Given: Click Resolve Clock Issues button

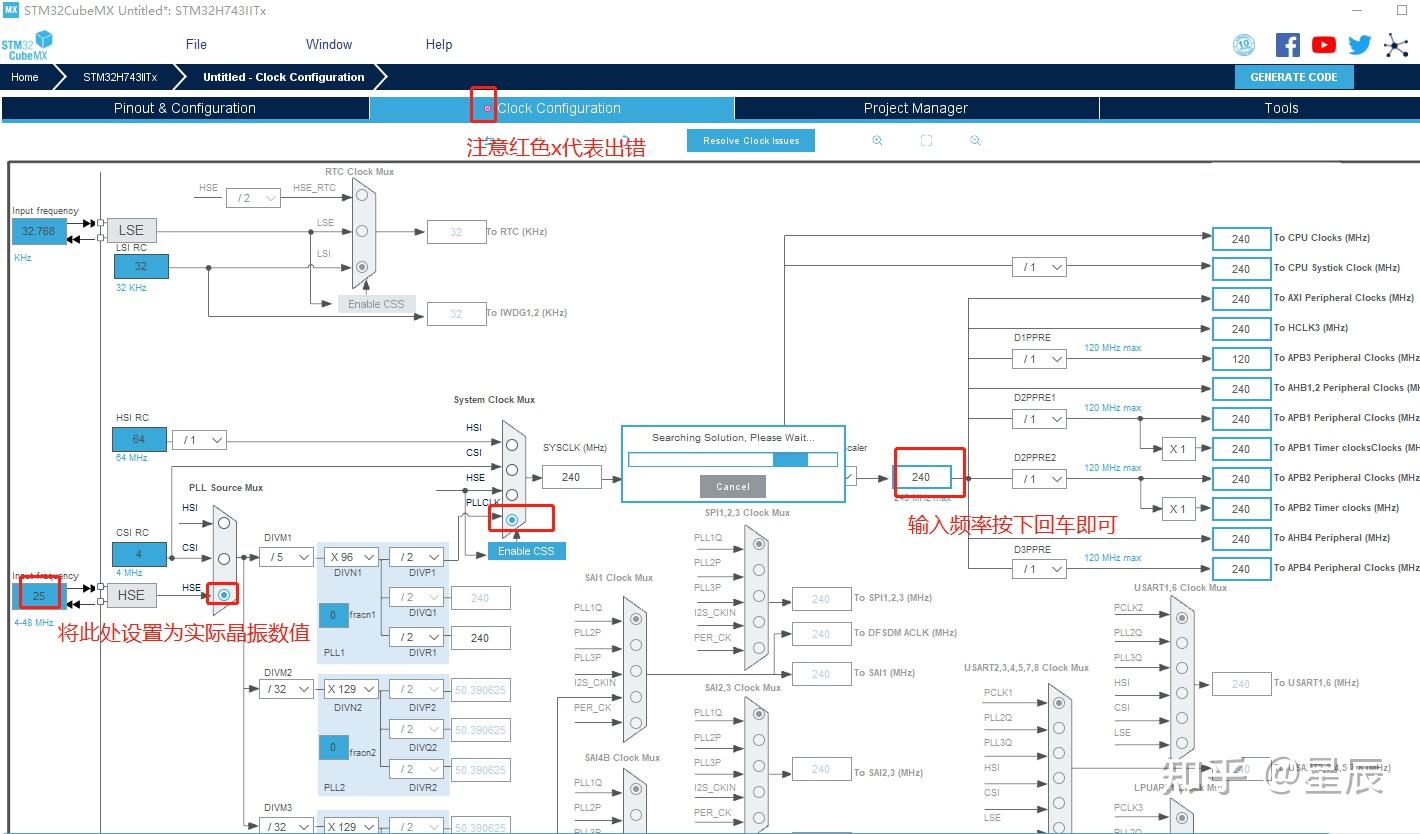Looking at the screenshot, I should pos(751,141).
